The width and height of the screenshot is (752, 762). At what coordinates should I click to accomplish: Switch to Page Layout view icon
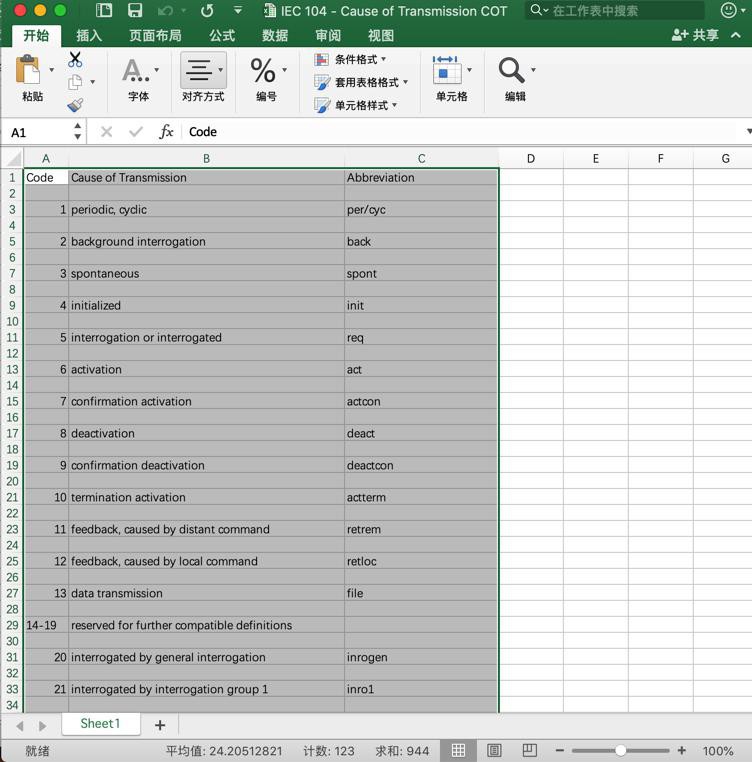[x=494, y=751]
